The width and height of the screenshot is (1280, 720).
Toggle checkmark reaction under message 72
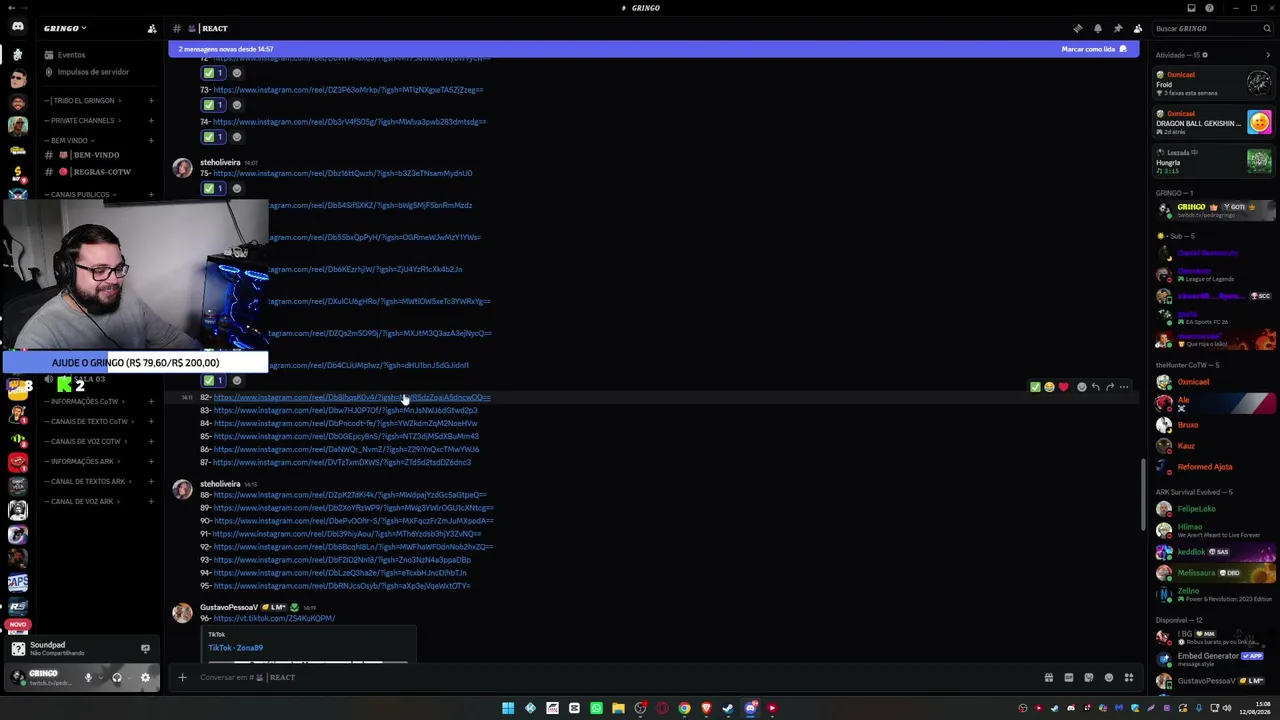click(x=213, y=73)
